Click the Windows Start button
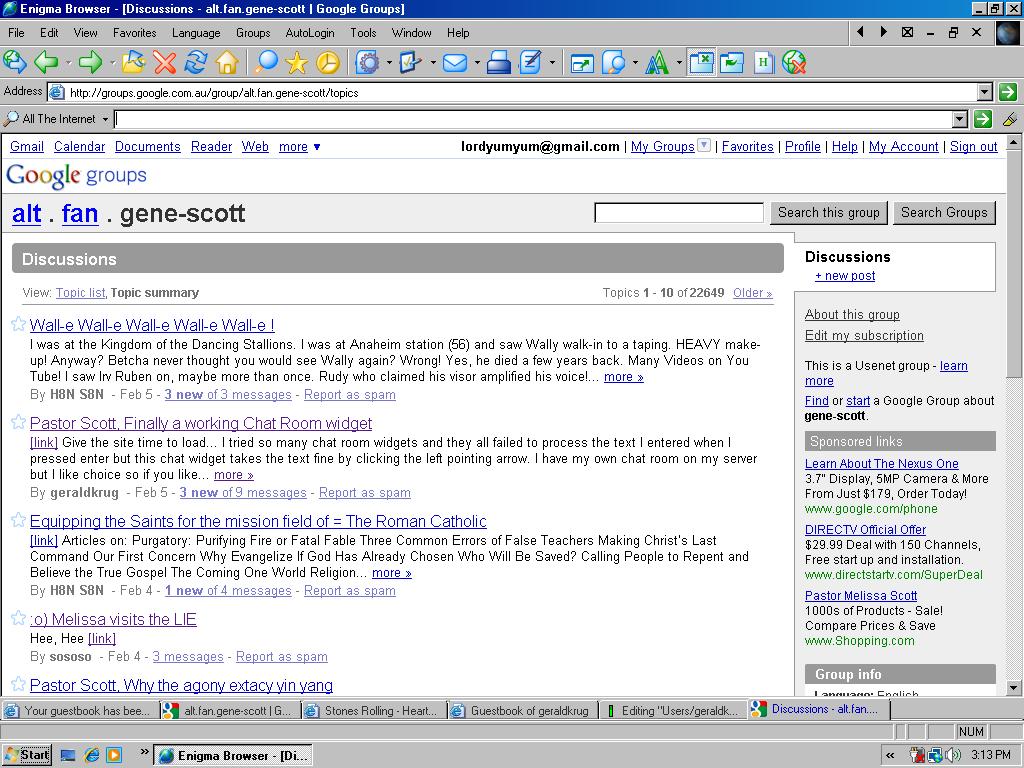Screen dimensions: 1024x768 tap(27, 755)
